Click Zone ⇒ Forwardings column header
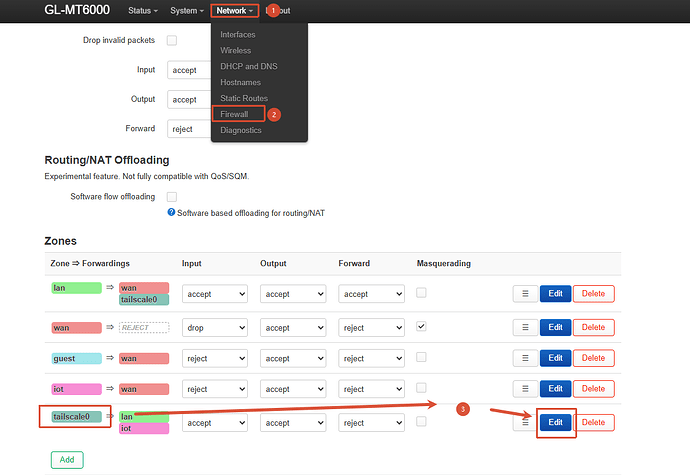This screenshot has height=475, width=690. tap(90, 263)
